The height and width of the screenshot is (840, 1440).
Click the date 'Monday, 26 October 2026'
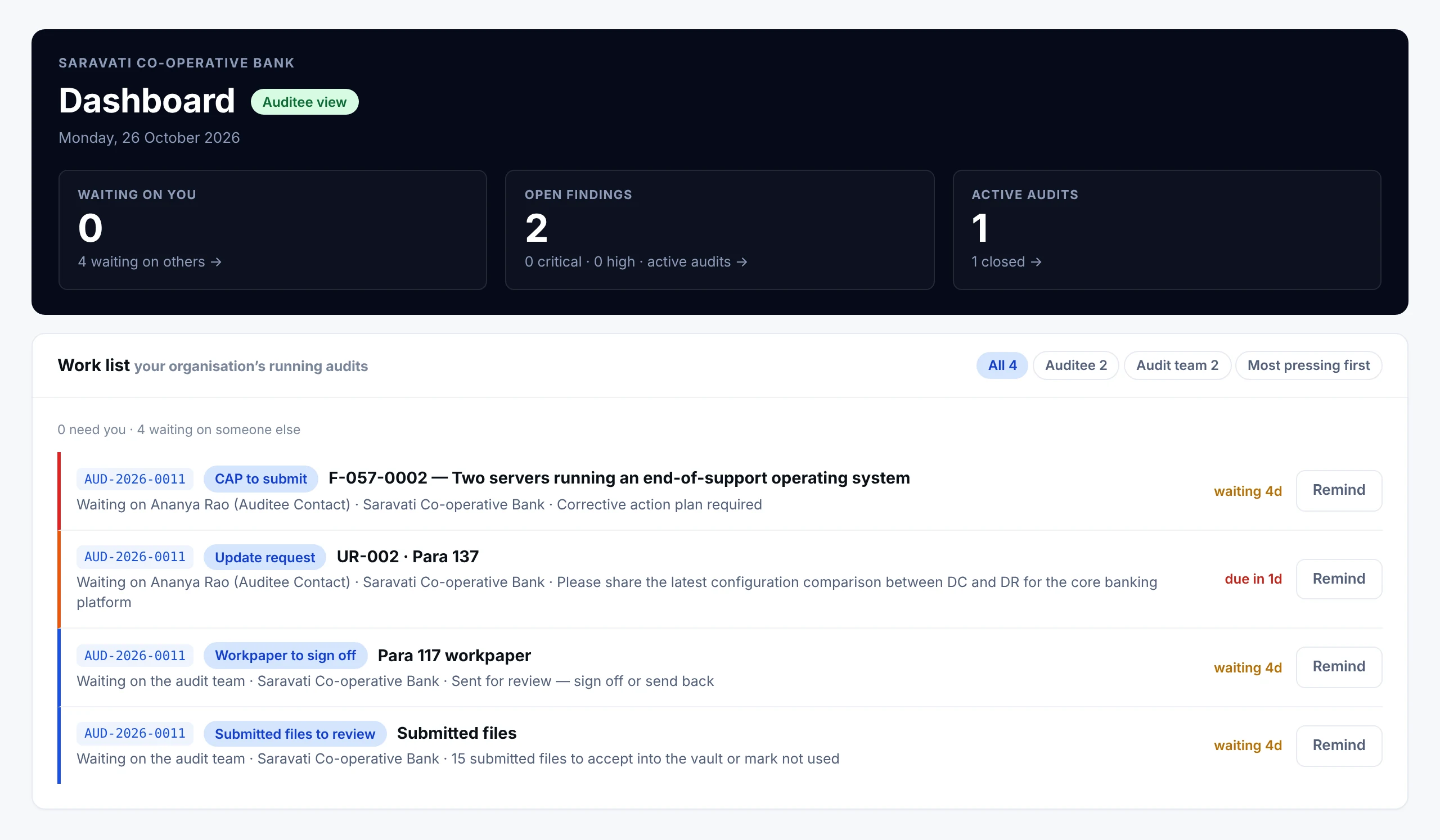coord(149,138)
